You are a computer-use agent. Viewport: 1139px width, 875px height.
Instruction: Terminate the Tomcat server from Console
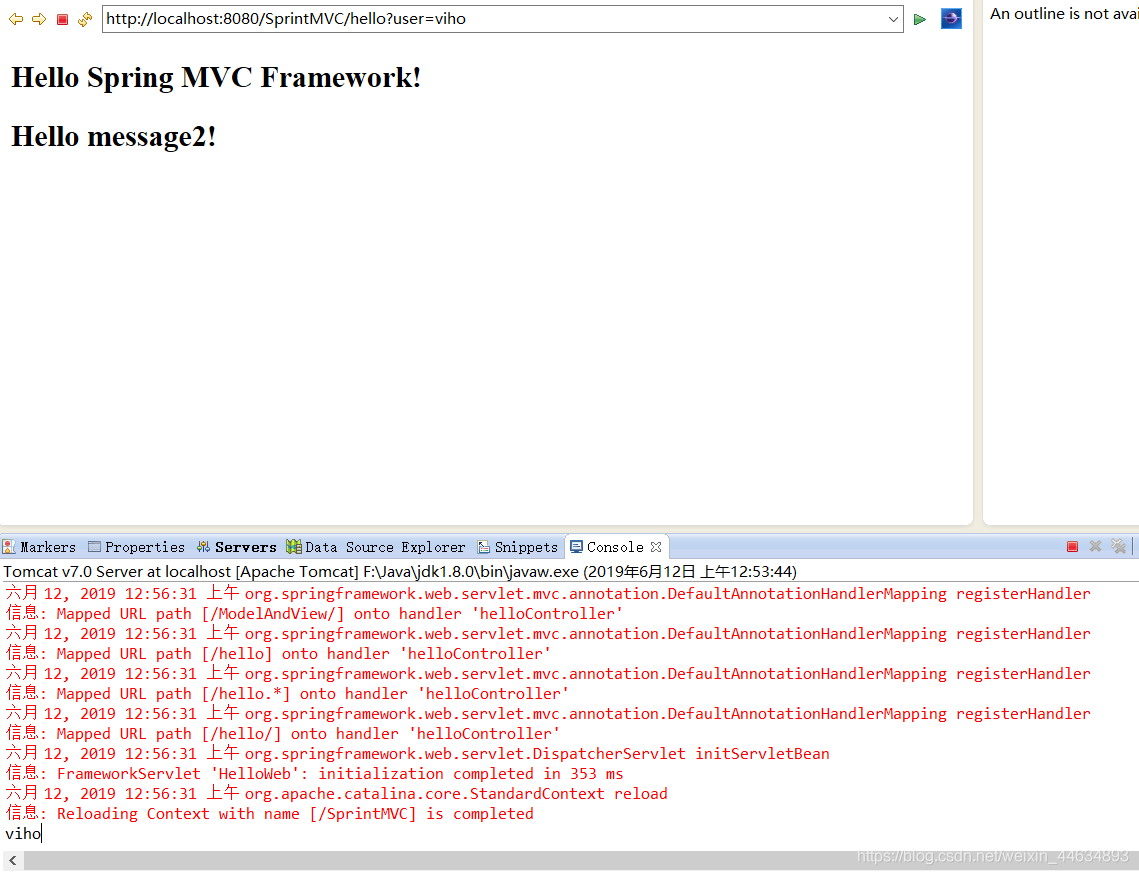[1072, 546]
